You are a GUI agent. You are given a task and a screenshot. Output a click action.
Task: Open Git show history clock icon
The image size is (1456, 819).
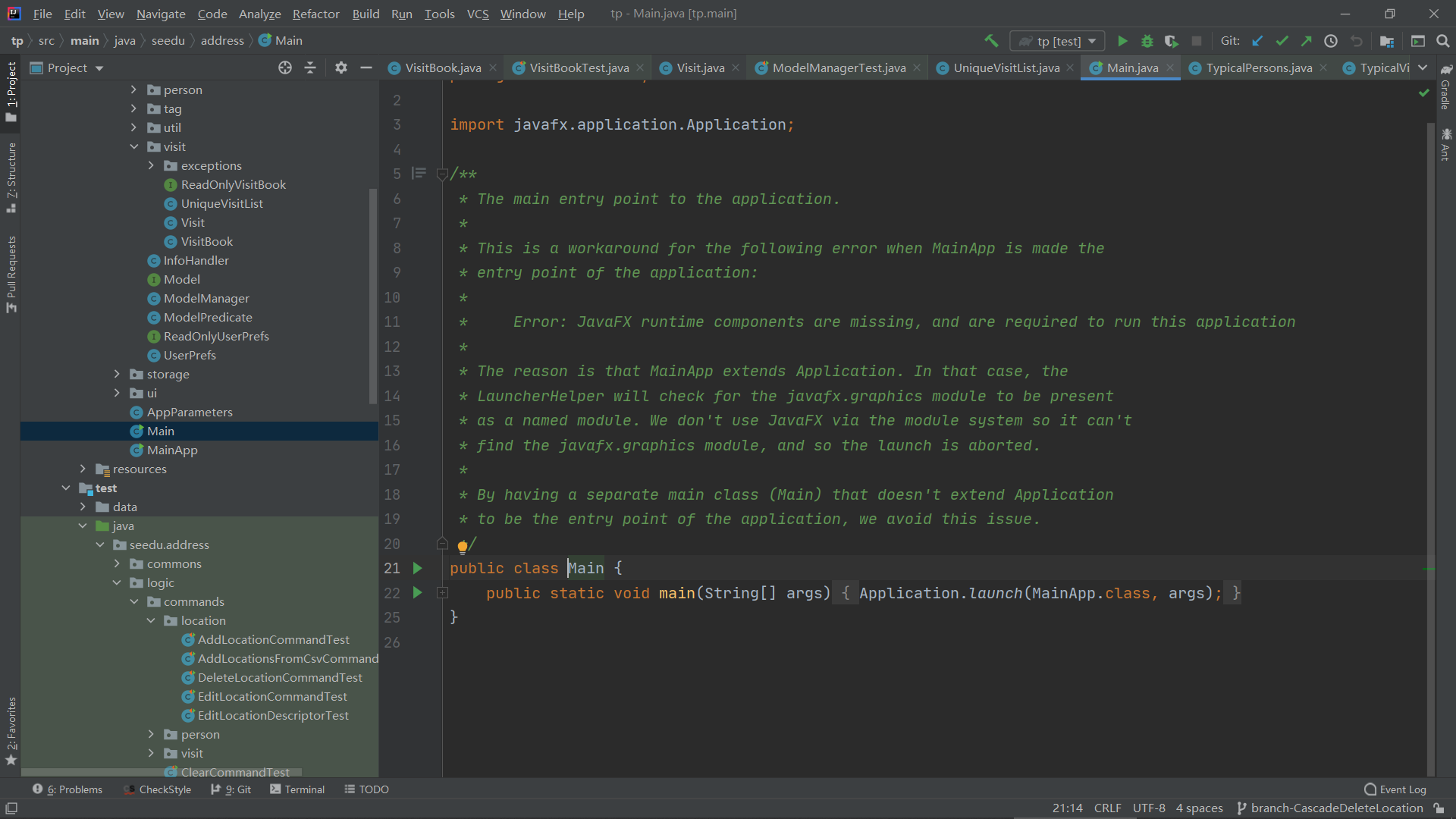click(1331, 41)
